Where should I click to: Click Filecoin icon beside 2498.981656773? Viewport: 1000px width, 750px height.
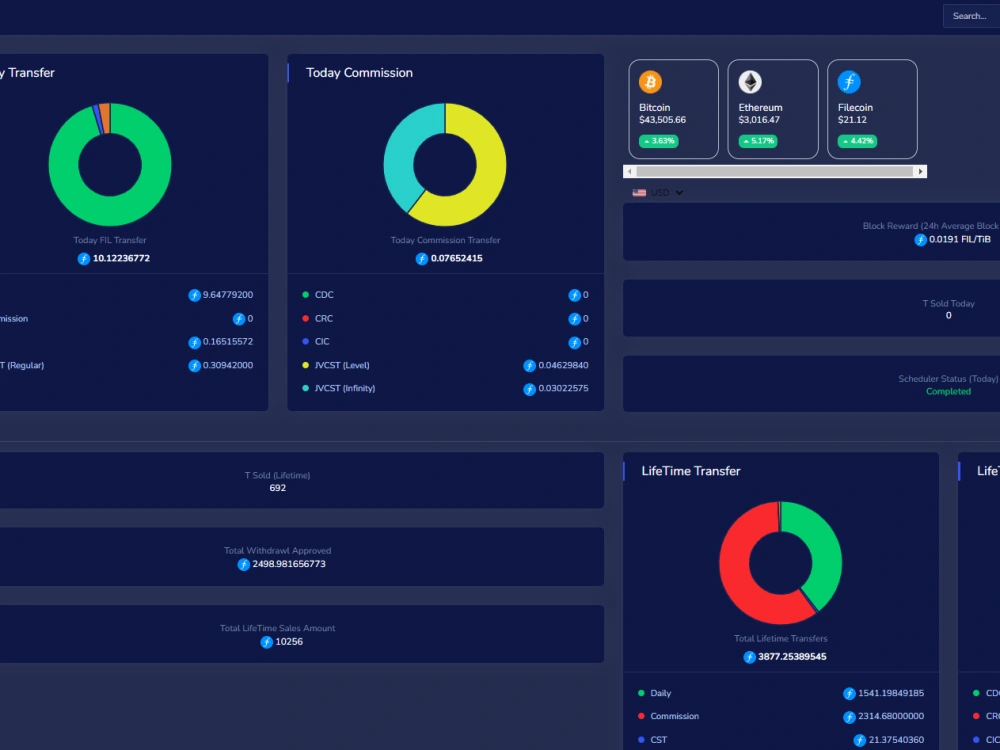(x=244, y=564)
